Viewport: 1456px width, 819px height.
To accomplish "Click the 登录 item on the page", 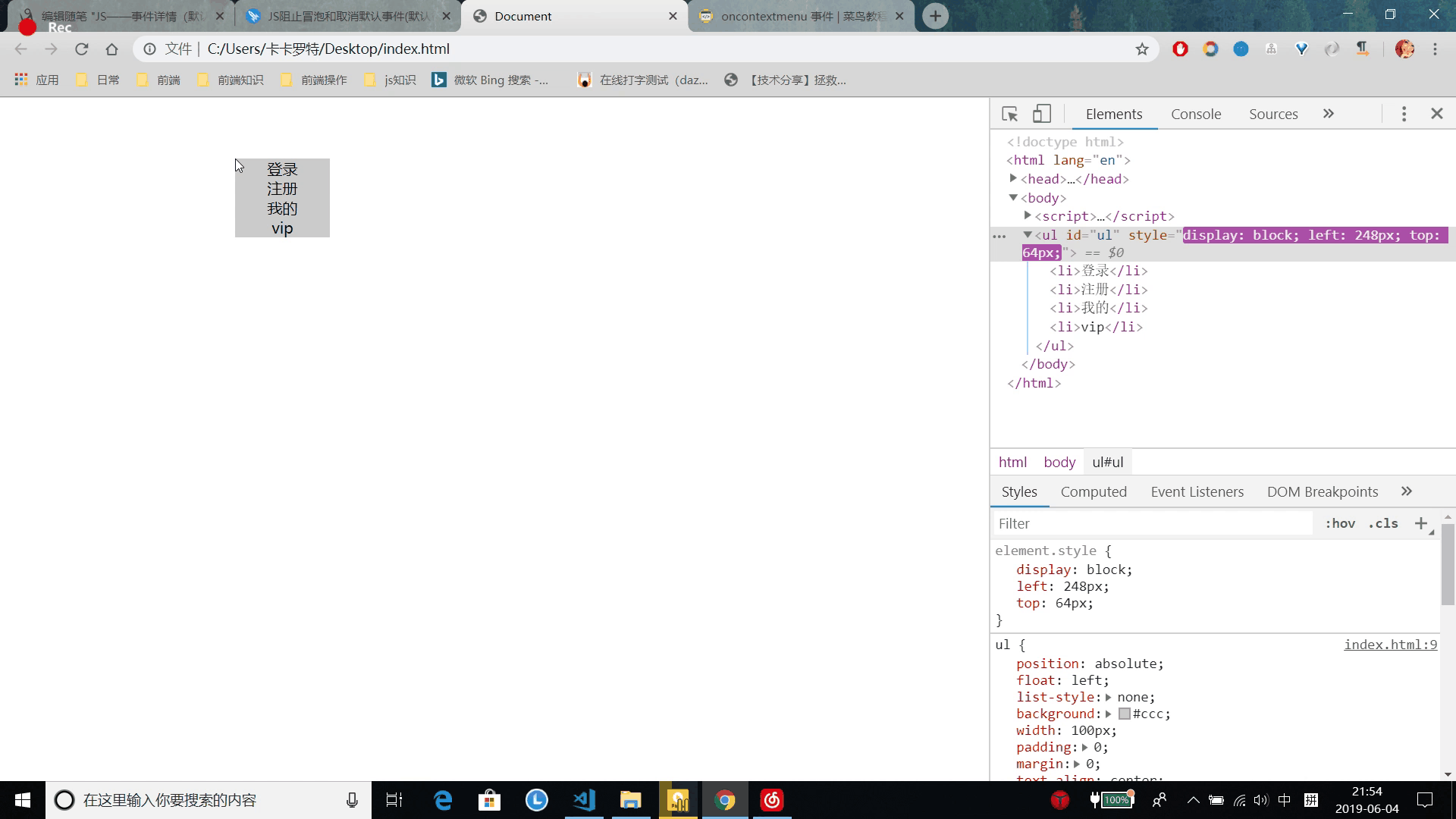I will tap(282, 169).
